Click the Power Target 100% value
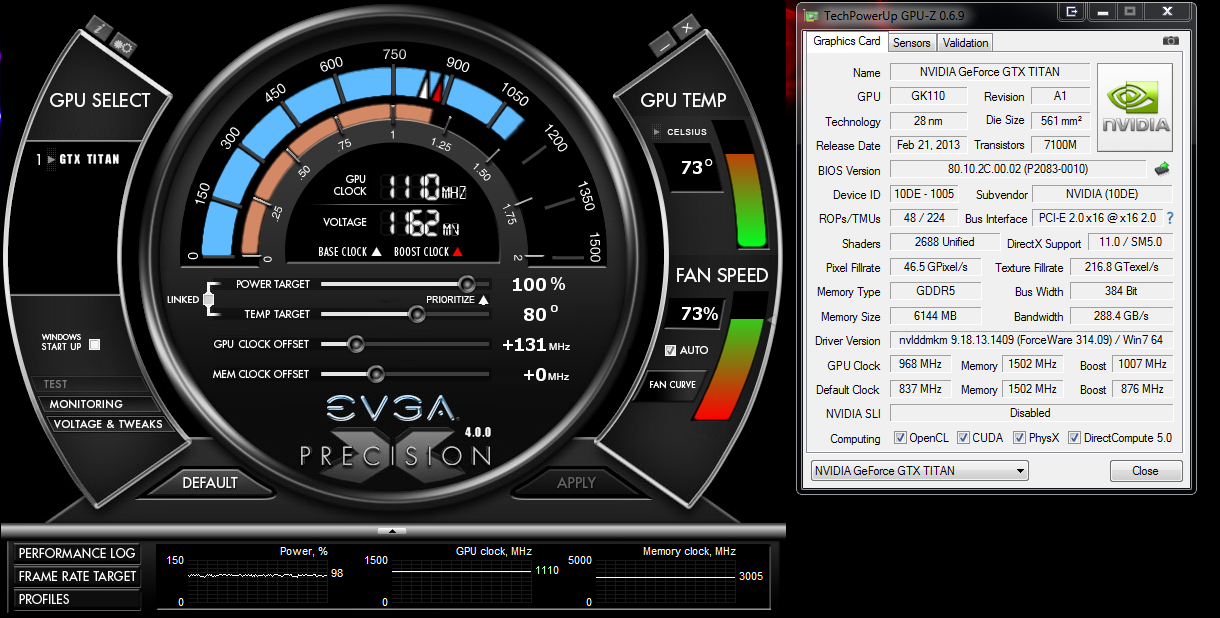This screenshot has width=1220, height=618. (x=538, y=284)
